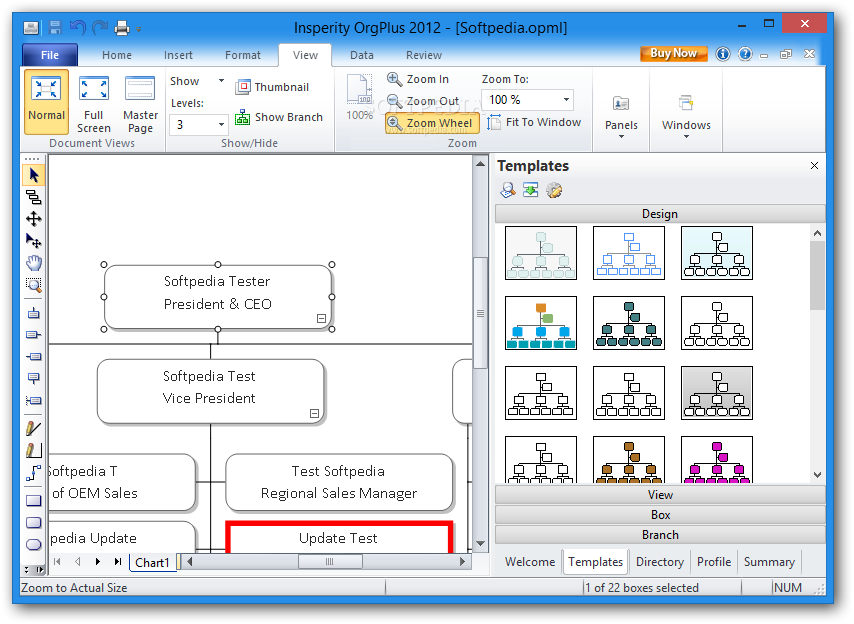Viewport: 854px width, 624px height.
Task: Close the Templates panel
Action: (x=814, y=166)
